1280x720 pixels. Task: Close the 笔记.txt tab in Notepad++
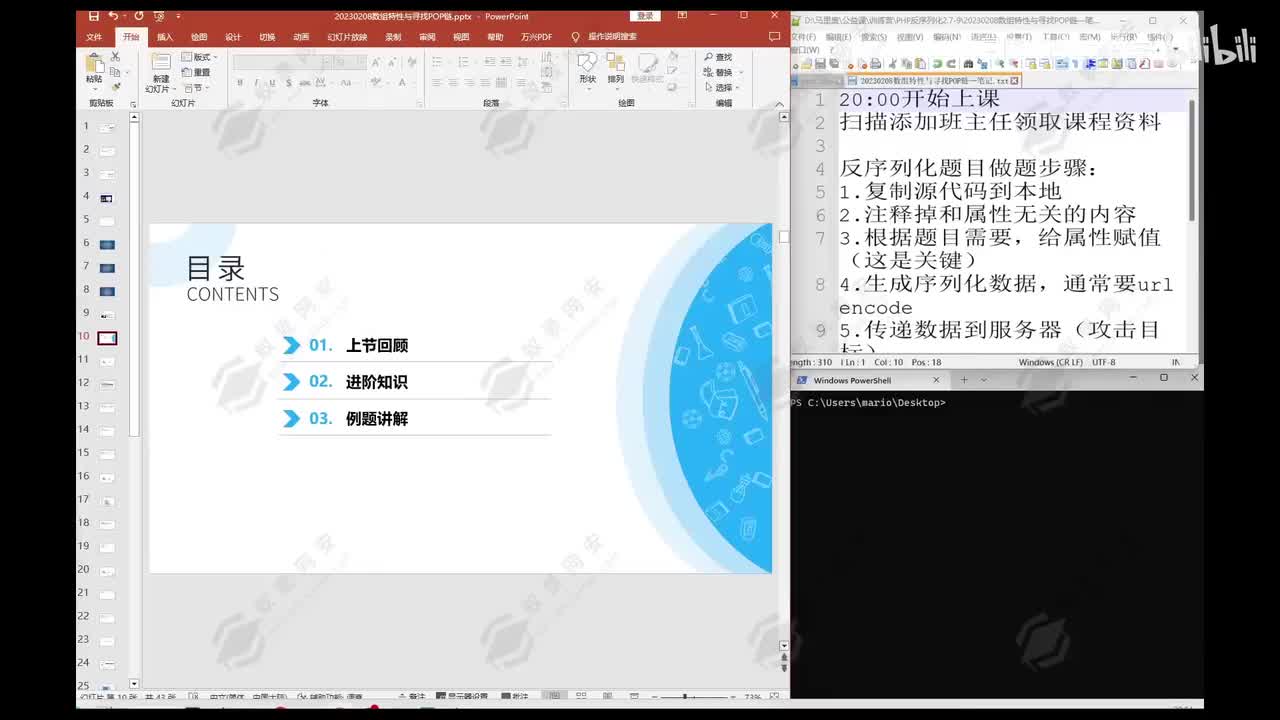coord(1014,81)
